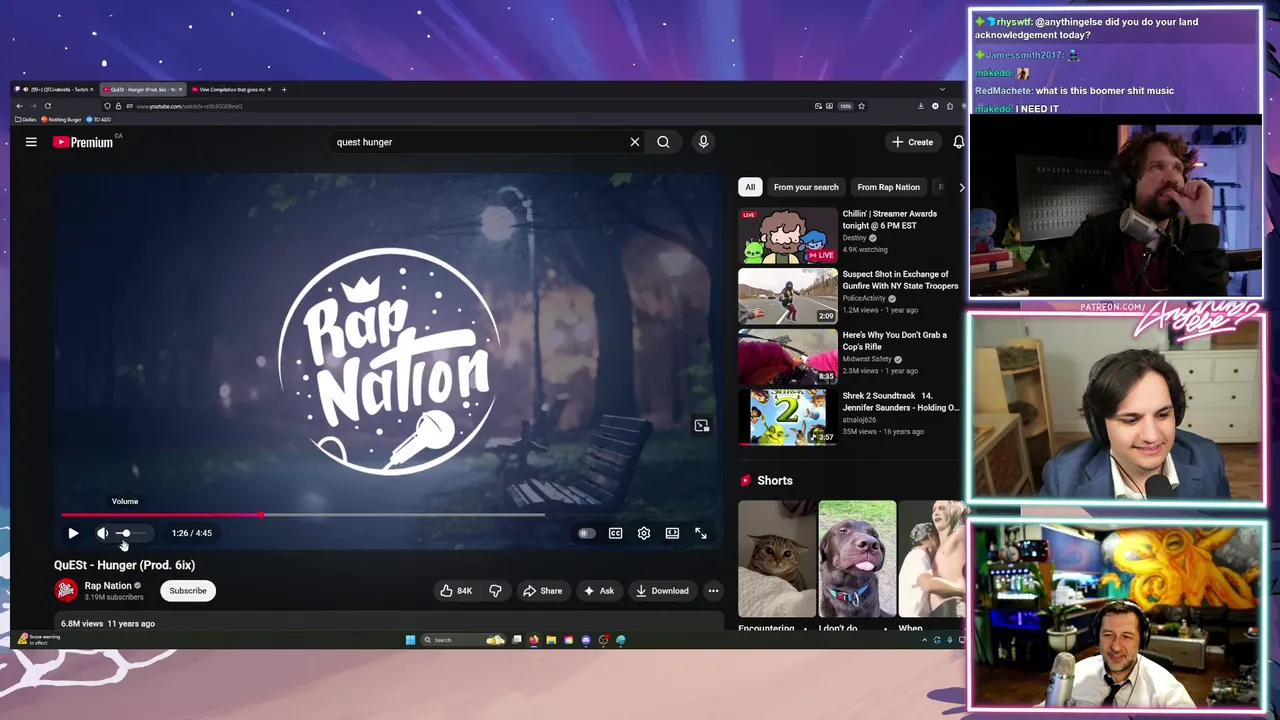Seek along the red video progress bar
This screenshot has width=1280, height=720.
click(303, 515)
